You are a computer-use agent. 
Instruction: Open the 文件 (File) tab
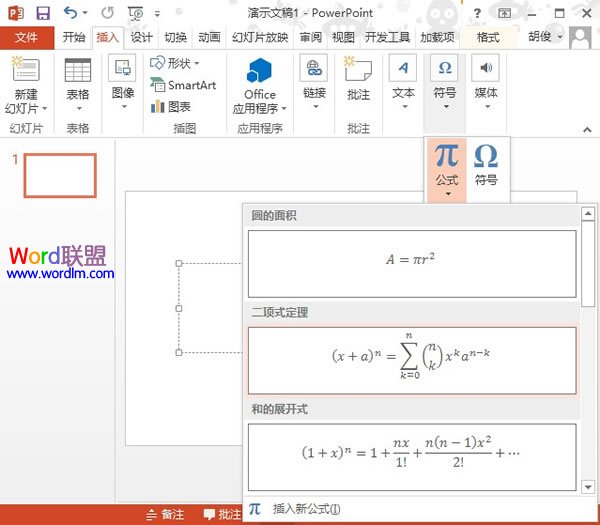coord(27,38)
